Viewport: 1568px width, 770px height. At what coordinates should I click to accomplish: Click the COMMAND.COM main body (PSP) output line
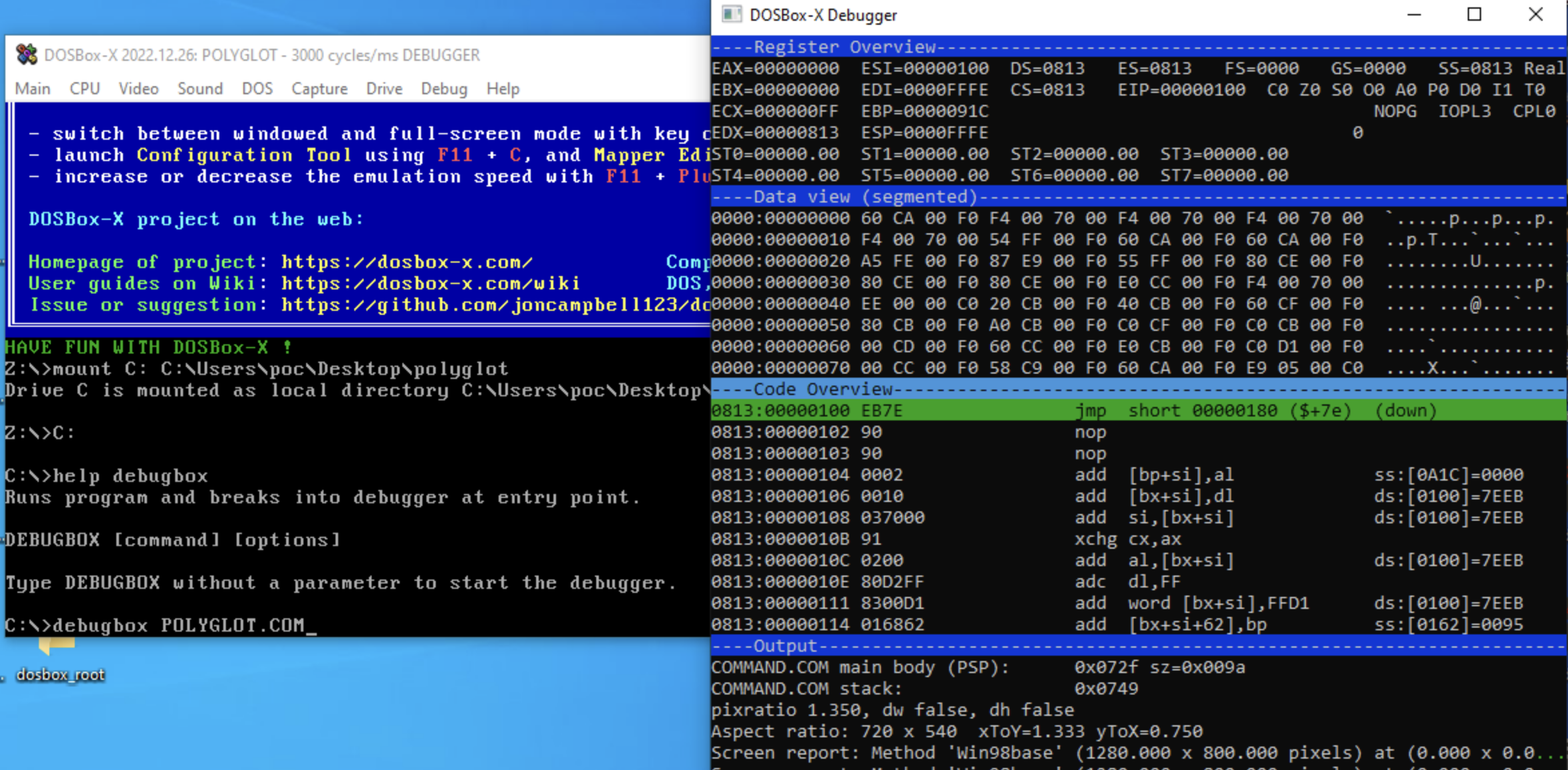click(978, 667)
